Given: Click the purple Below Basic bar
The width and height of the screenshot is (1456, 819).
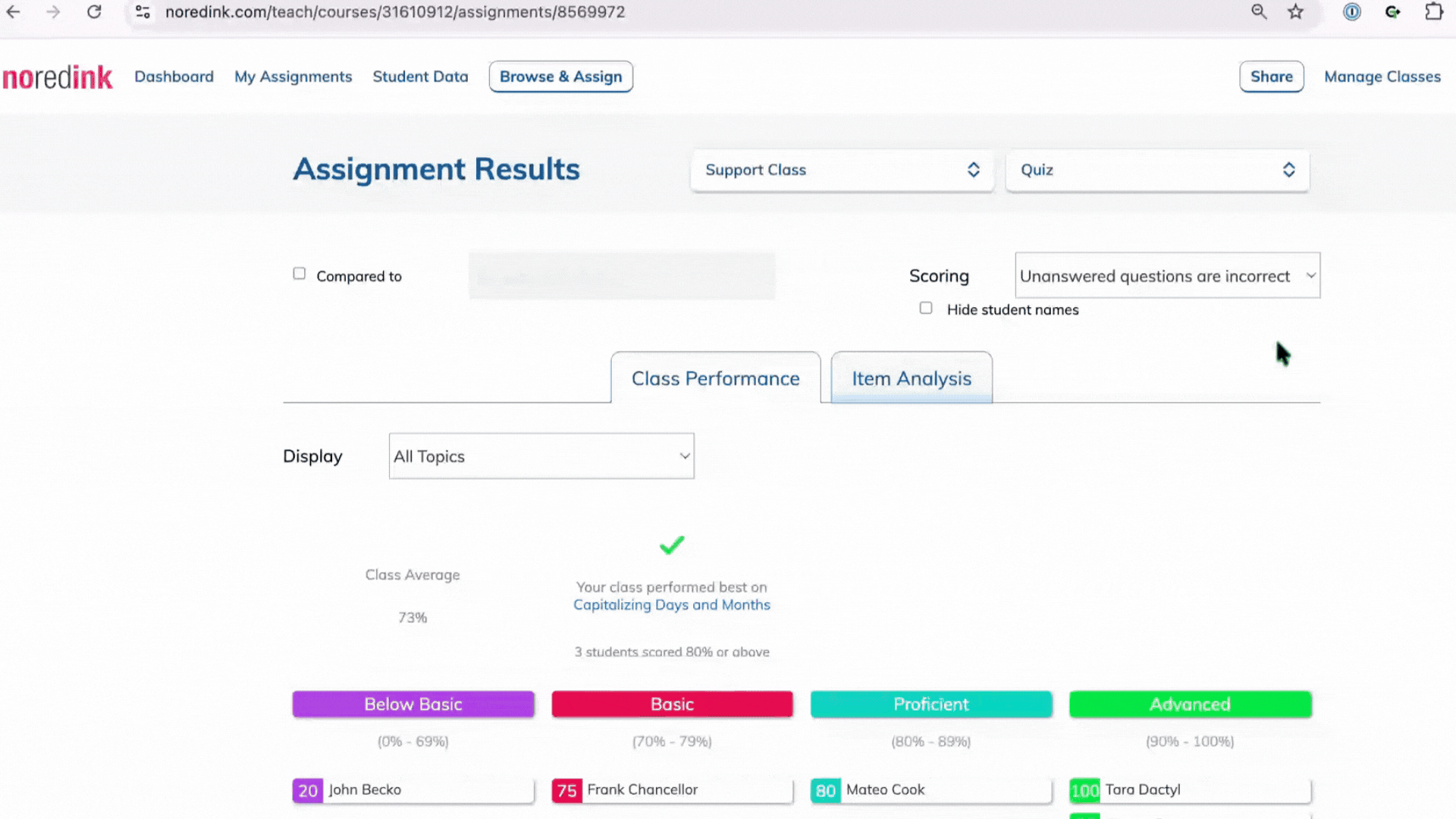Looking at the screenshot, I should (413, 704).
